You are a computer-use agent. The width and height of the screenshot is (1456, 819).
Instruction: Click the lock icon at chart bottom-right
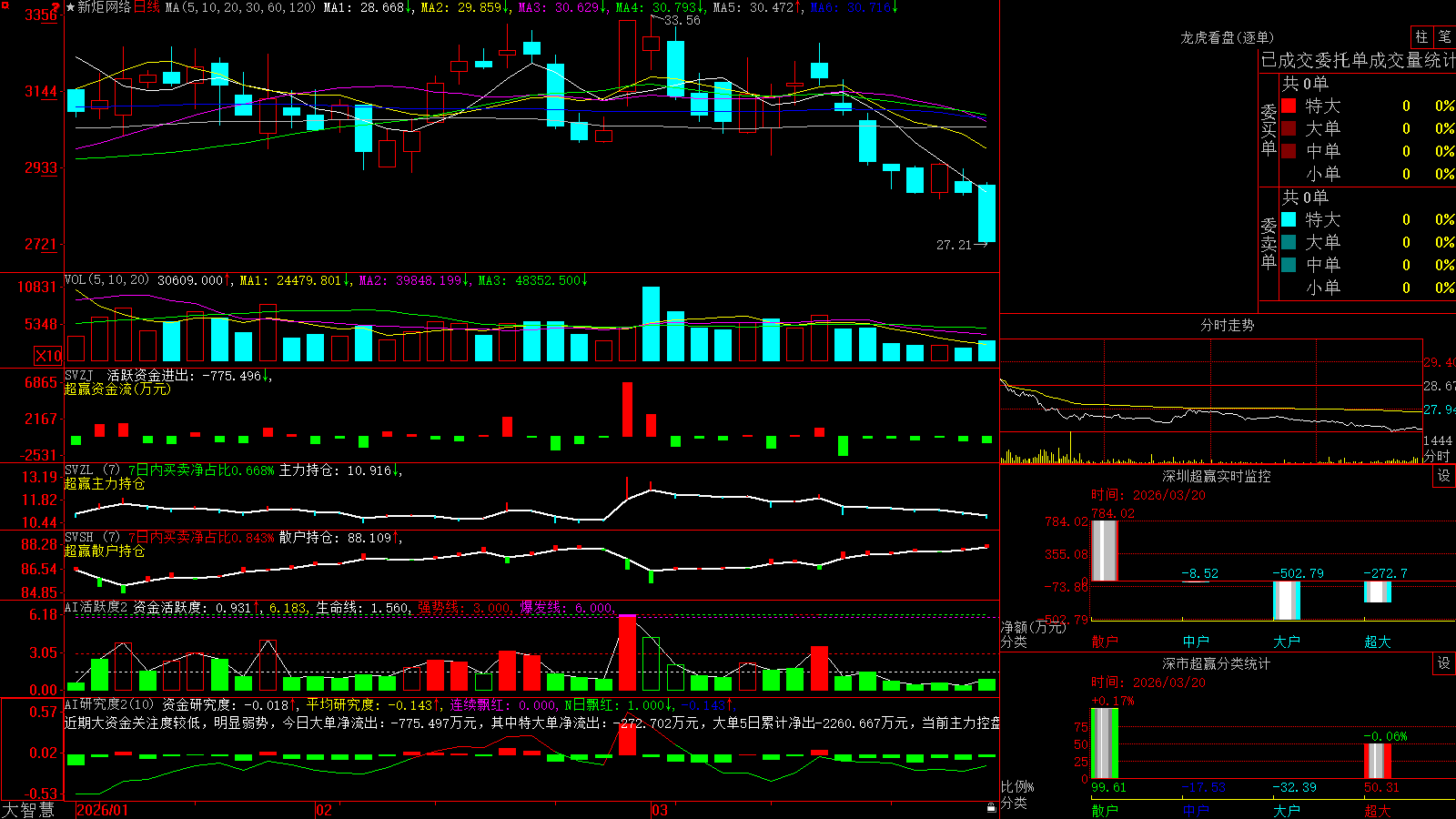(x=992, y=807)
